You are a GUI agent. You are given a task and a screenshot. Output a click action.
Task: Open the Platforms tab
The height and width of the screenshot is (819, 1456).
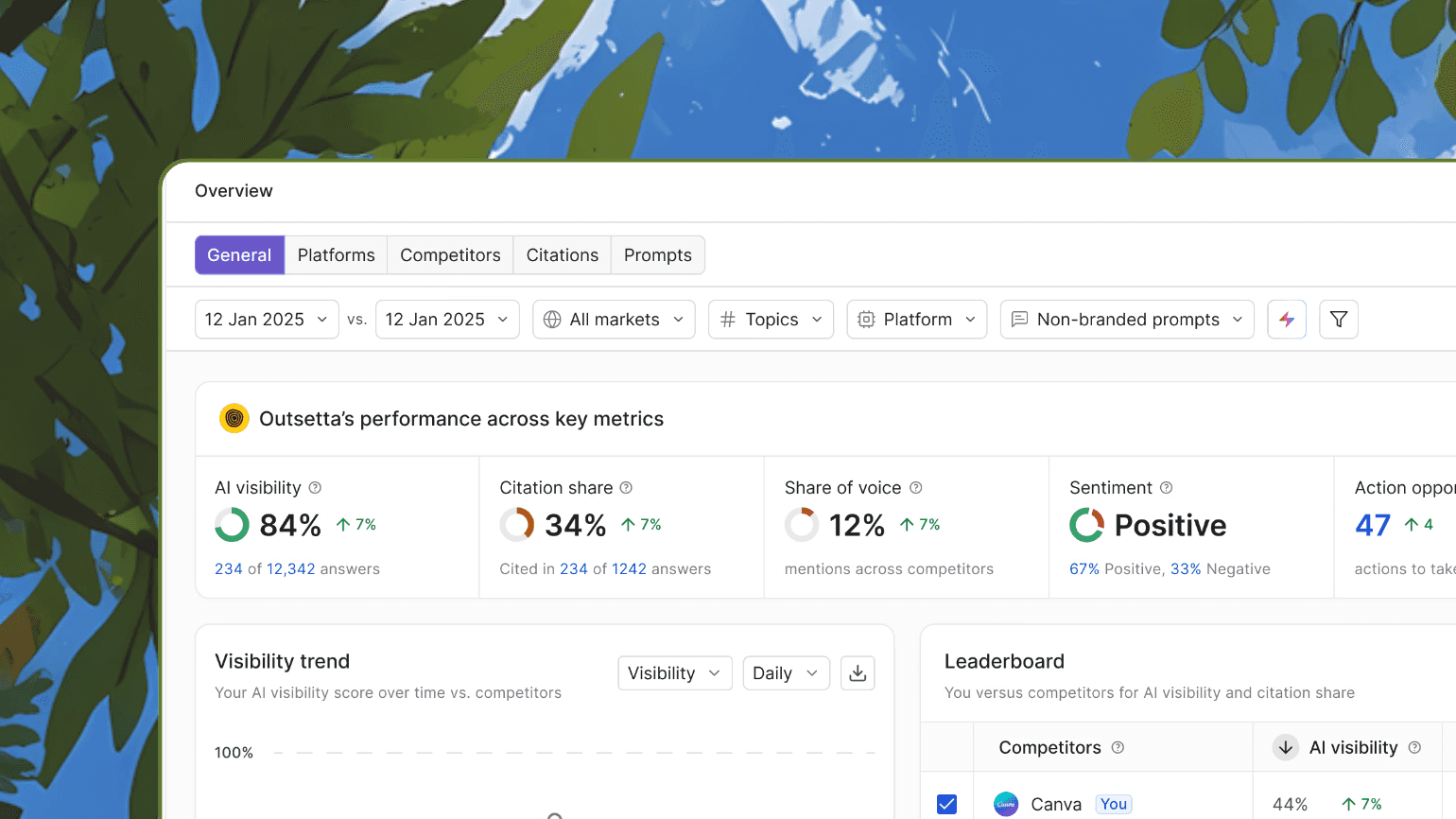(336, 255)
